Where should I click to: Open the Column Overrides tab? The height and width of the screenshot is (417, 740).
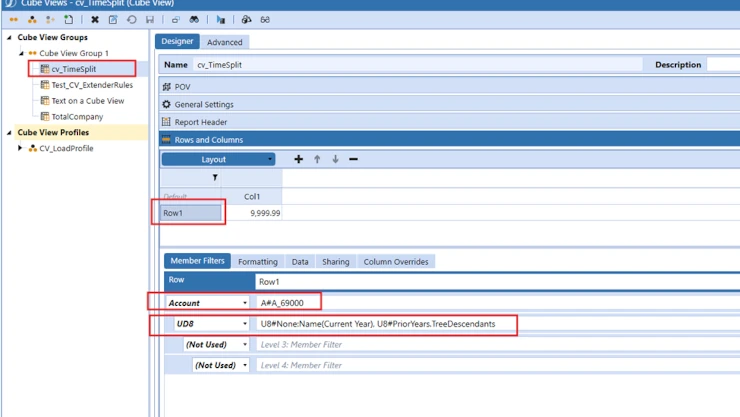pyautogui.click(x=395, y=262)
